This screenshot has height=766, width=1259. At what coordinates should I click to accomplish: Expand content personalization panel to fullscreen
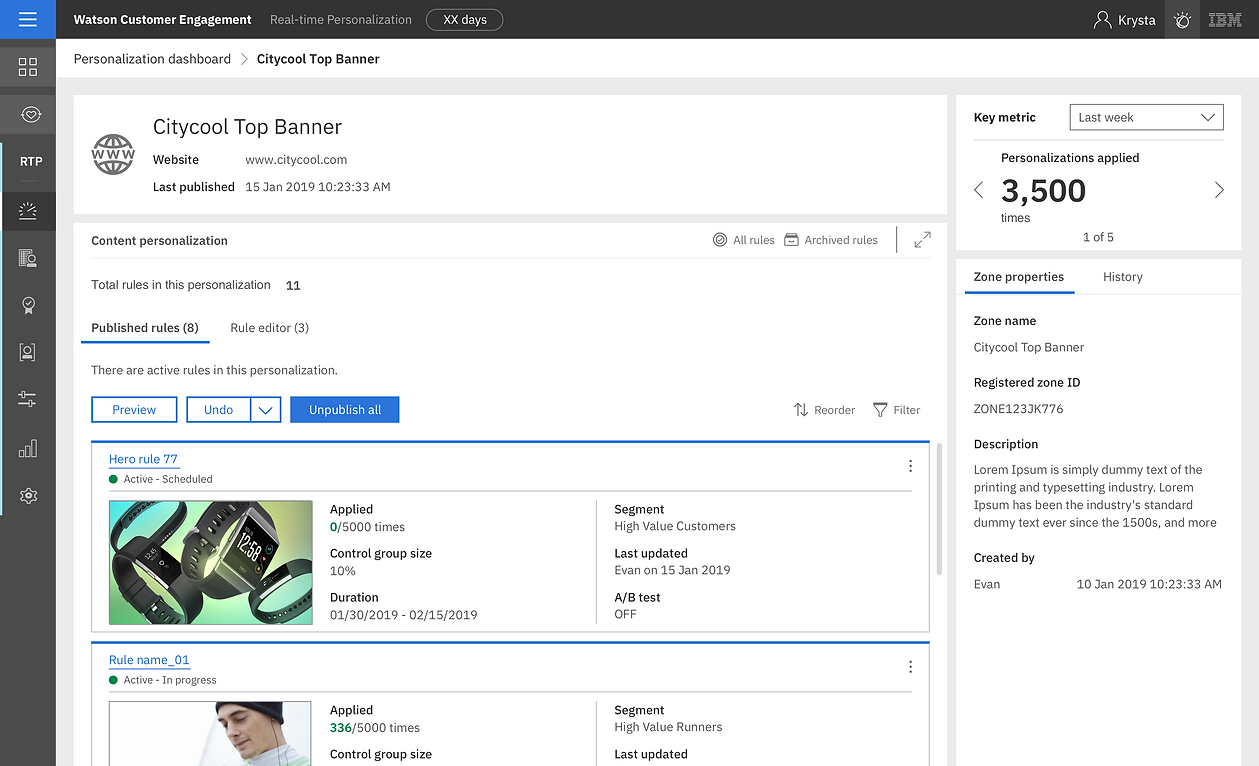tap(922, 240)
